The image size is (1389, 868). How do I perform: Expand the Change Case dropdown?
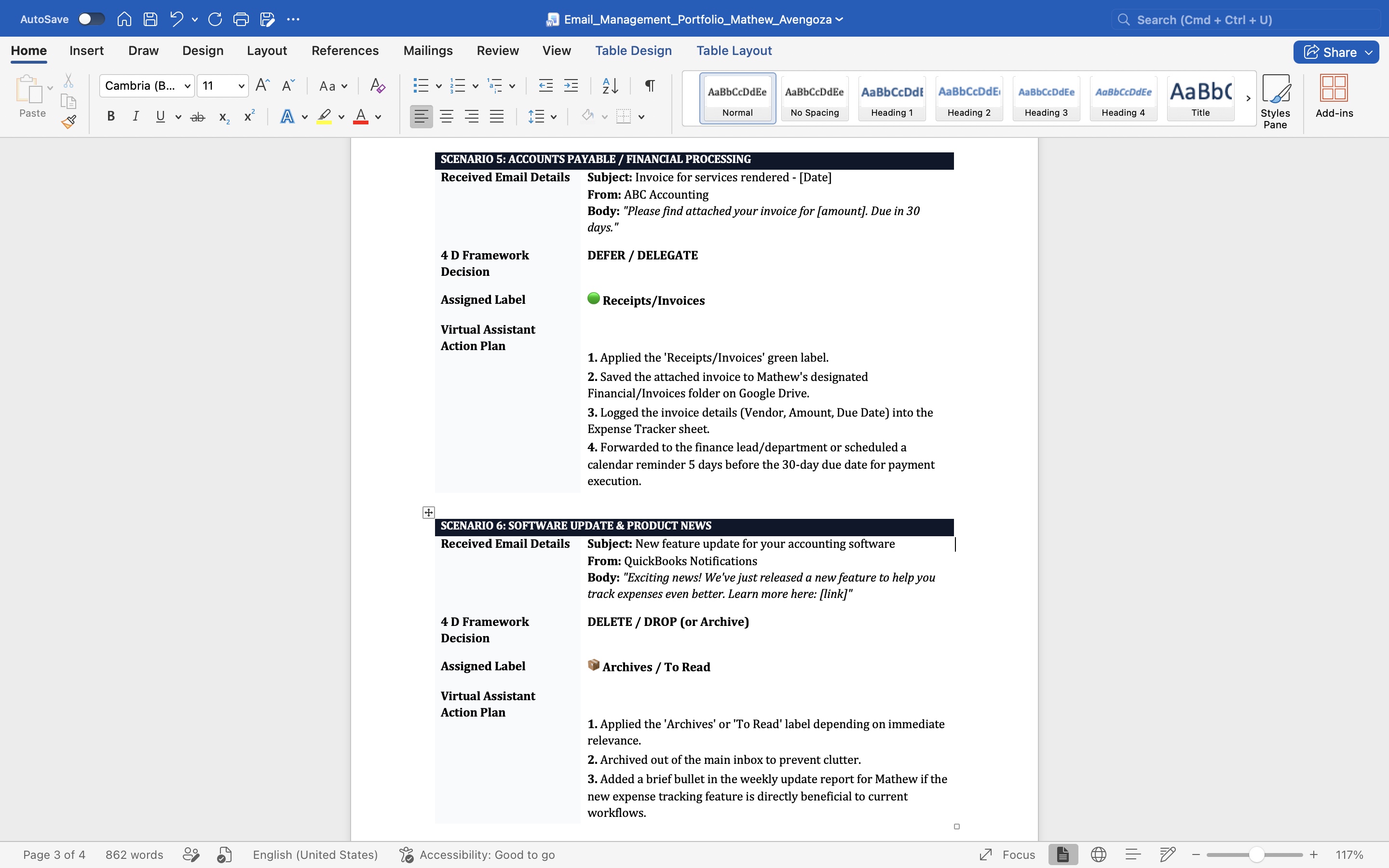tap(344, 86)
